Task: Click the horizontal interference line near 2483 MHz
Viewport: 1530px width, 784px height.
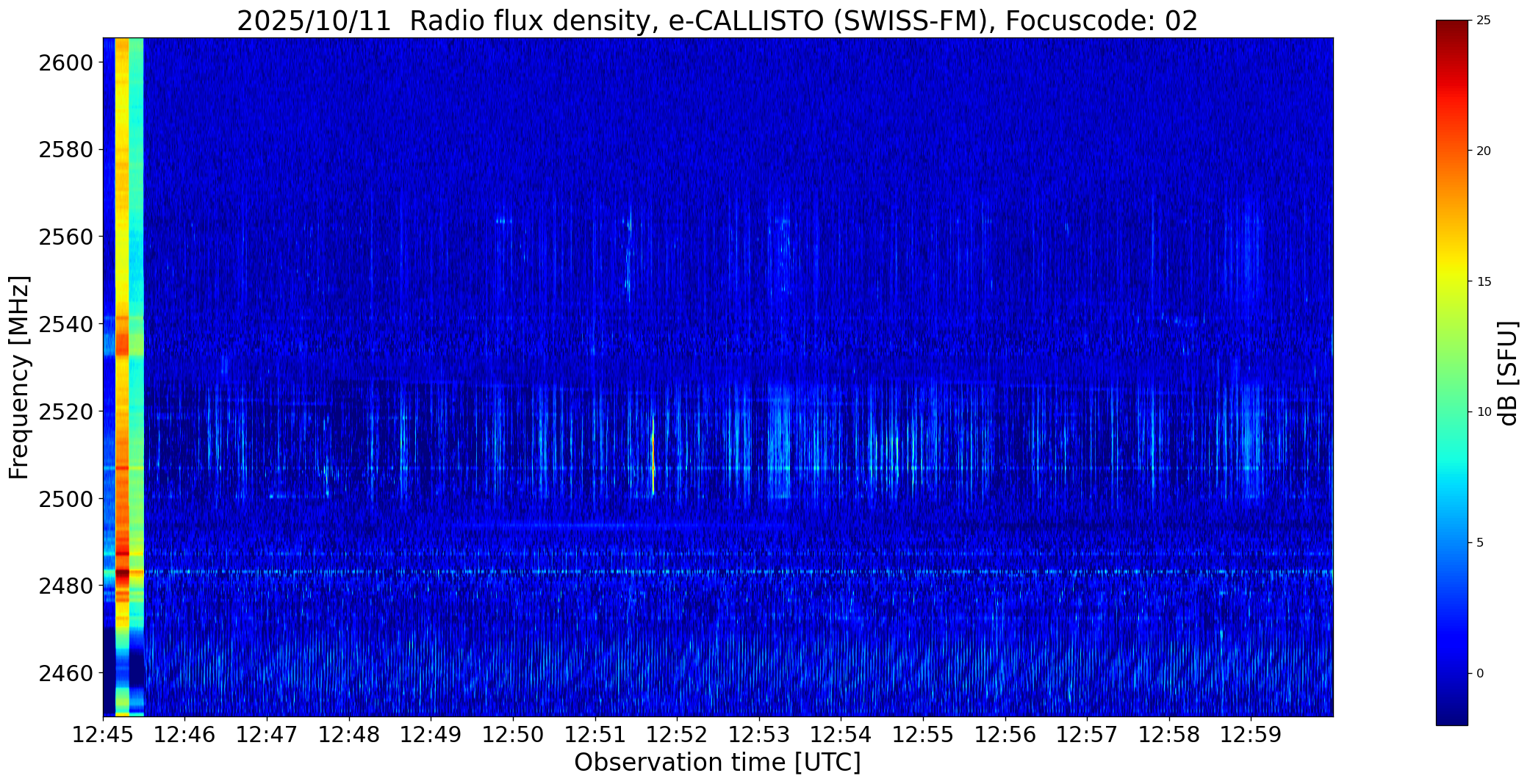Action: (738, 572)
